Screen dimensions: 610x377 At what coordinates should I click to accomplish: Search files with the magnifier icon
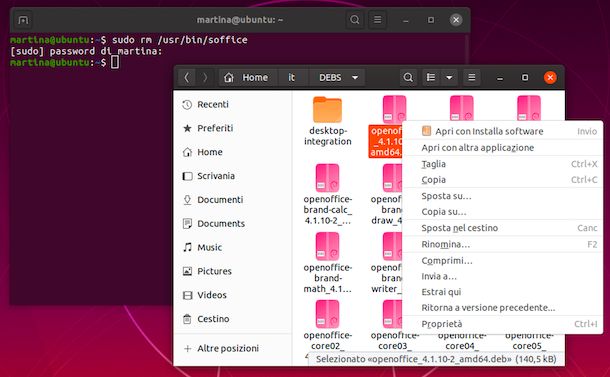pos(408,77)
